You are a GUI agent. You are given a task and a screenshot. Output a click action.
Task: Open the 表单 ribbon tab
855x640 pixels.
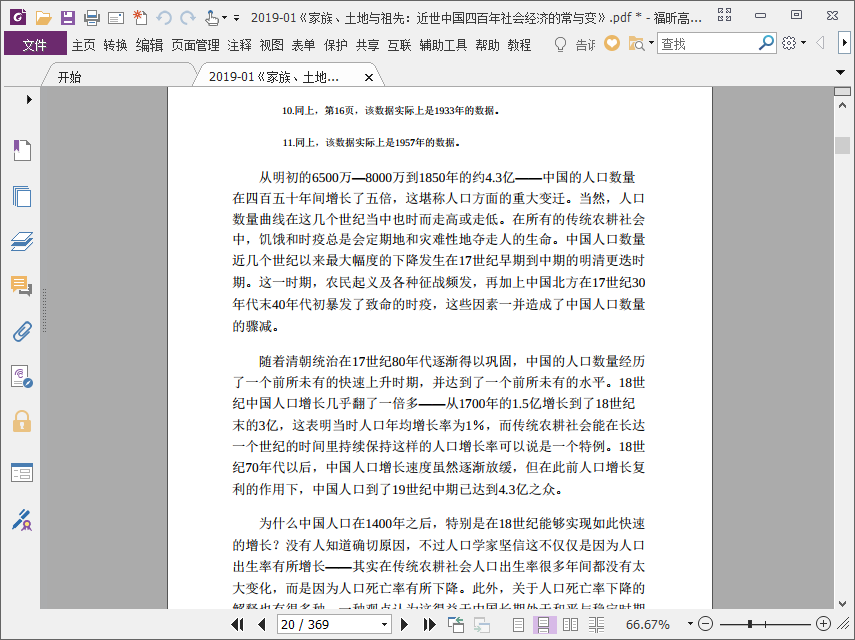point(303,45)
